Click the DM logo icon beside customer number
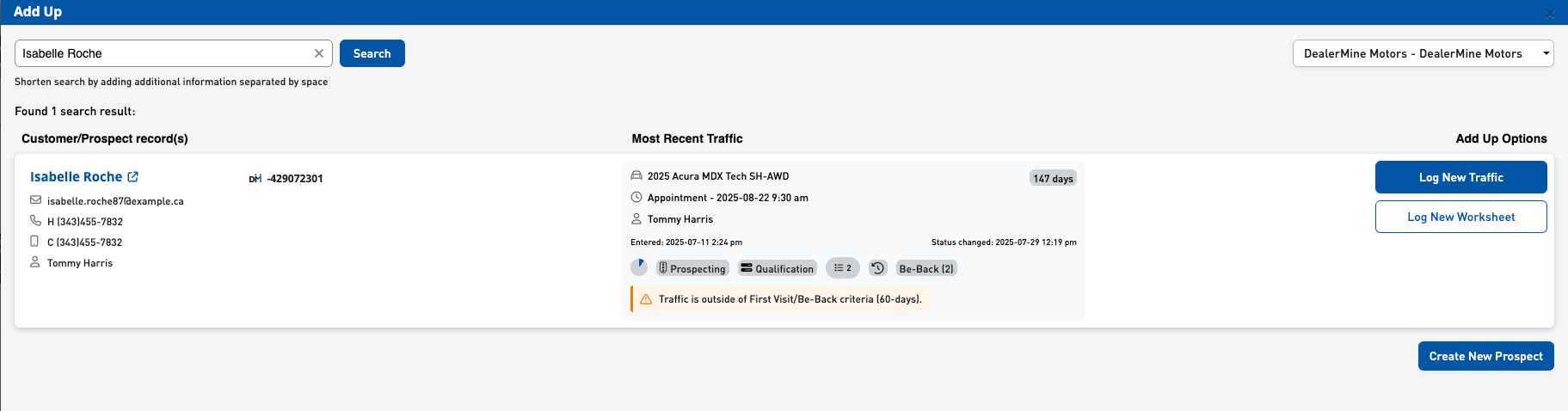The height and width of the screenshot is (411, 1568). (x=255, y=179)
